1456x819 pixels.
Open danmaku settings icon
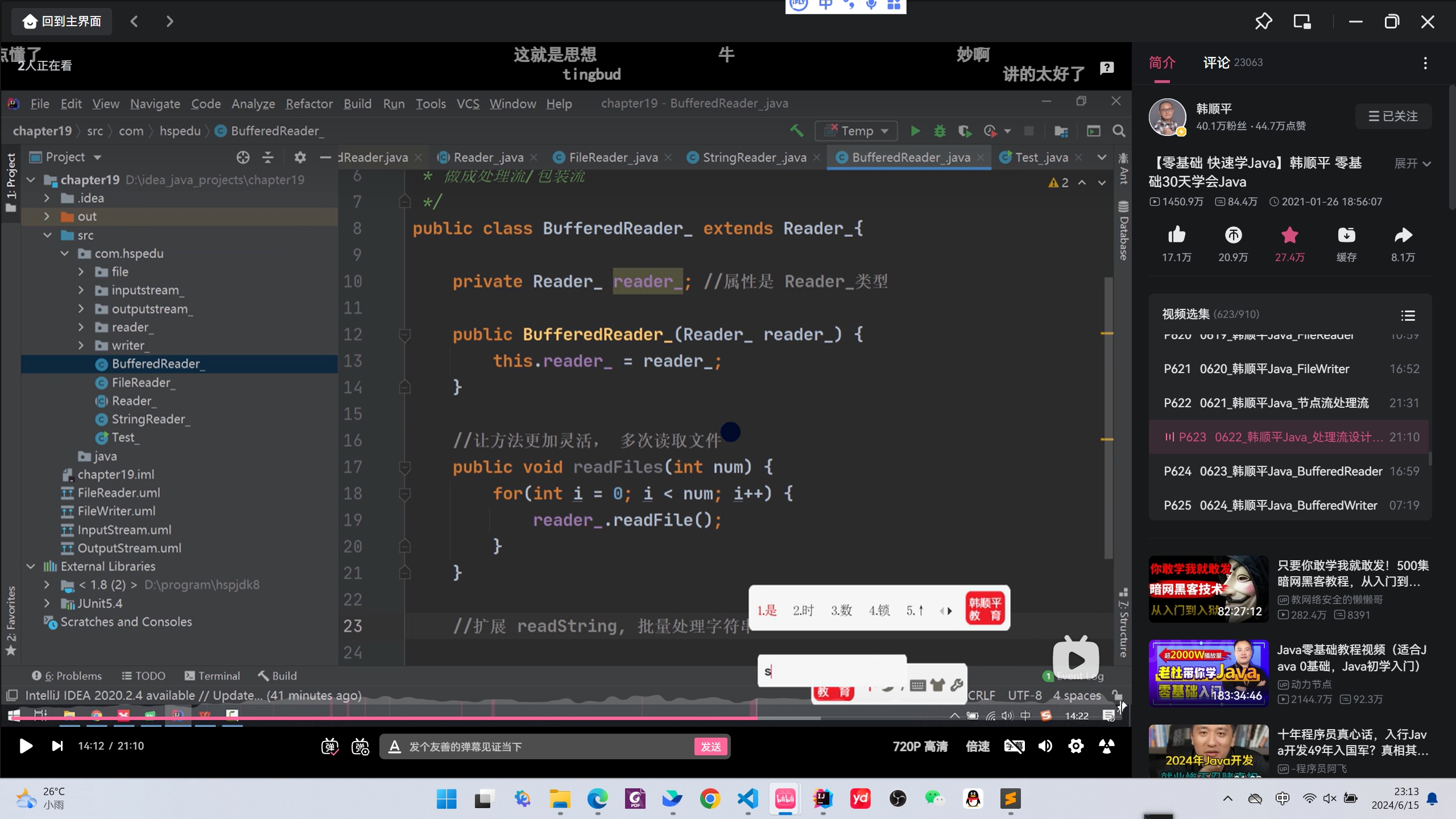pos(361,746)
